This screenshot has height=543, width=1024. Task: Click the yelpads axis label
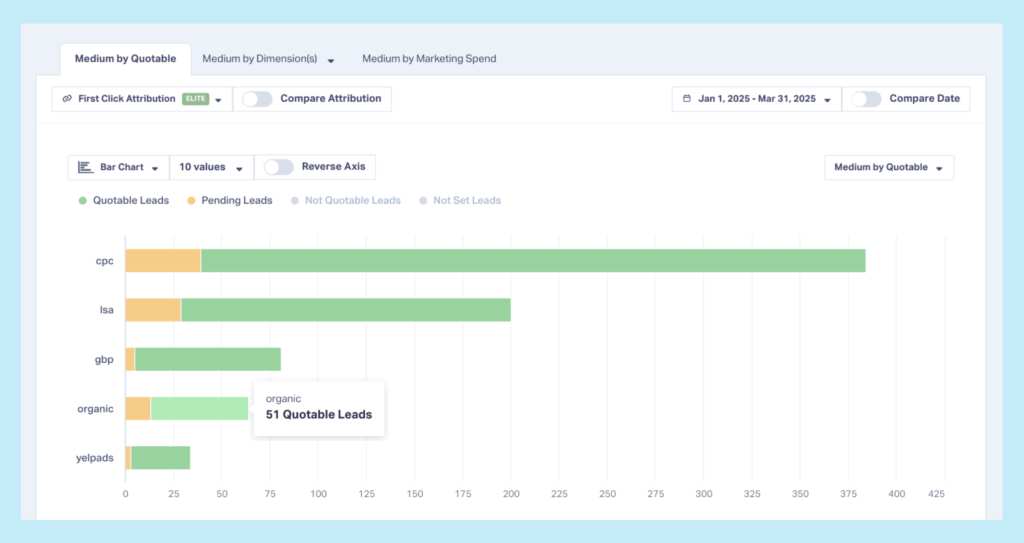95,458
